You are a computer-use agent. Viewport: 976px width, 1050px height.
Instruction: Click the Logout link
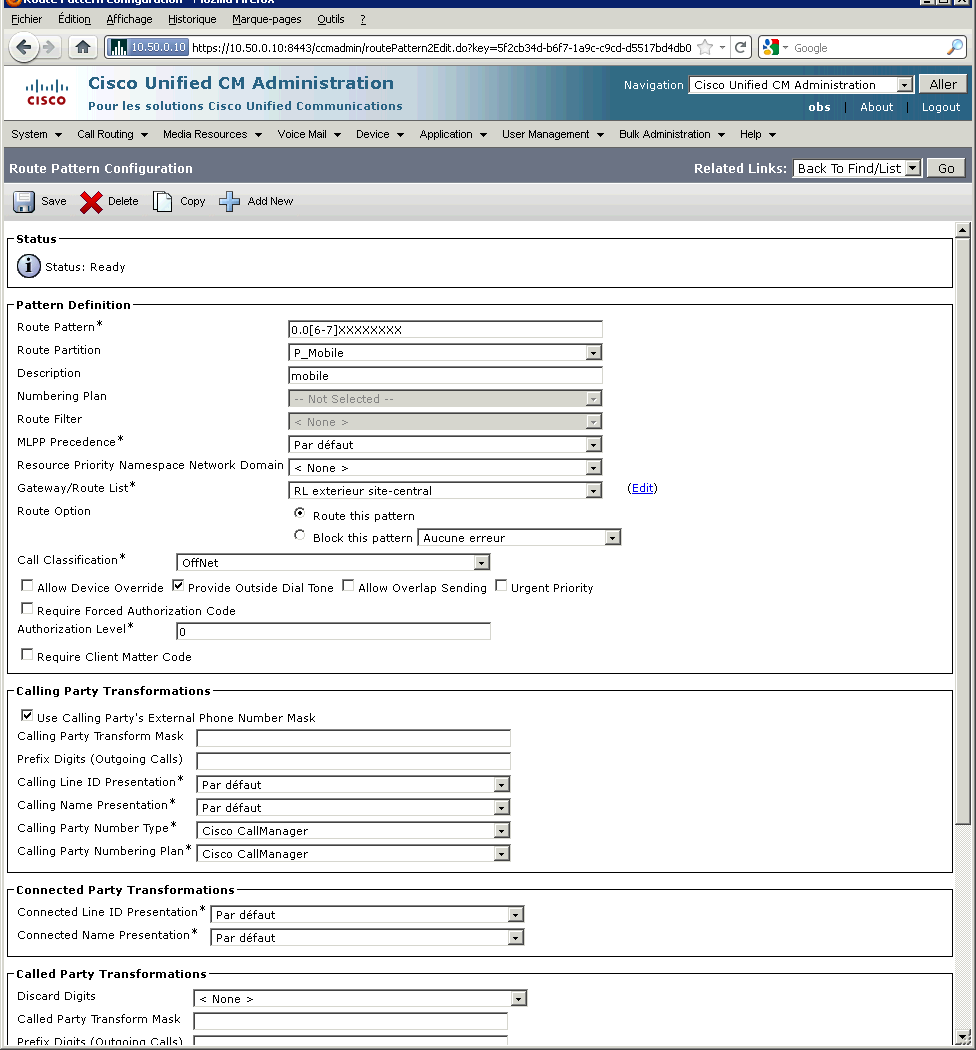(x=940, y=107)
